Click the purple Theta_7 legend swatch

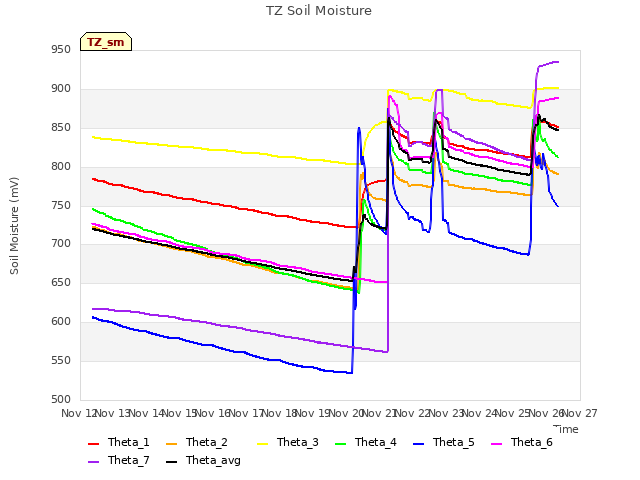[x=93, y=462]
